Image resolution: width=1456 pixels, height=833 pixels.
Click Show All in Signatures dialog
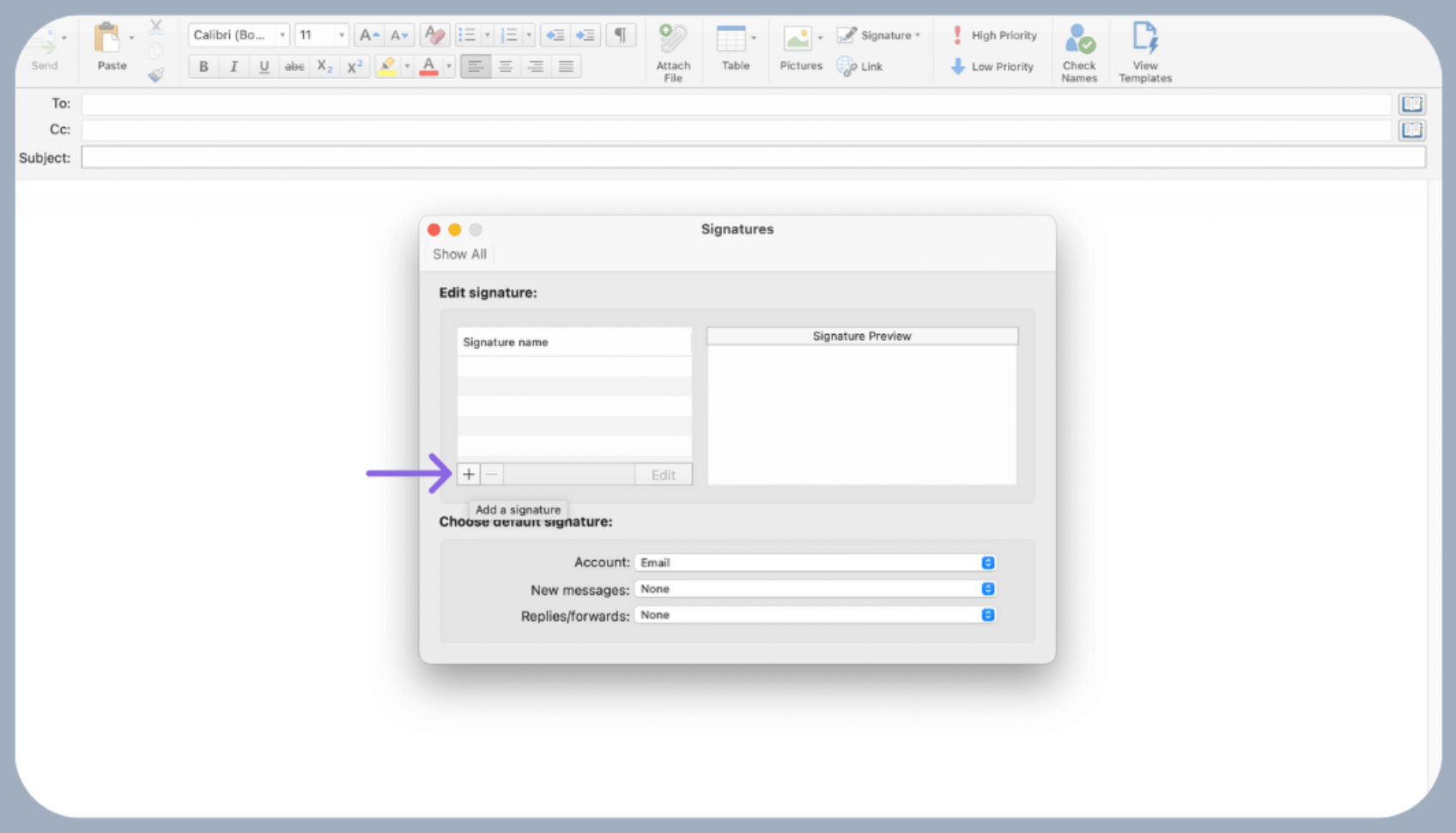459,254
